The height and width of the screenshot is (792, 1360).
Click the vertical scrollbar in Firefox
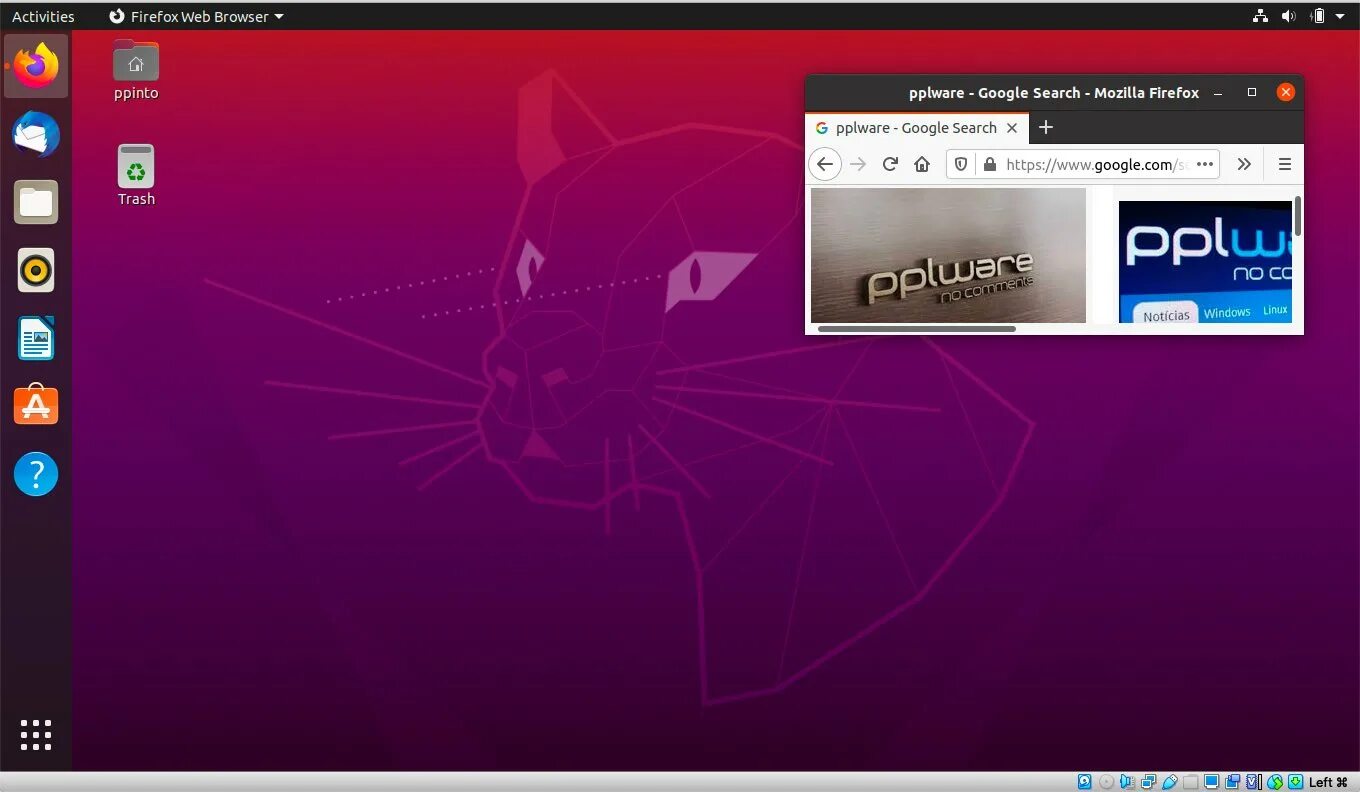pos(1298,216)
